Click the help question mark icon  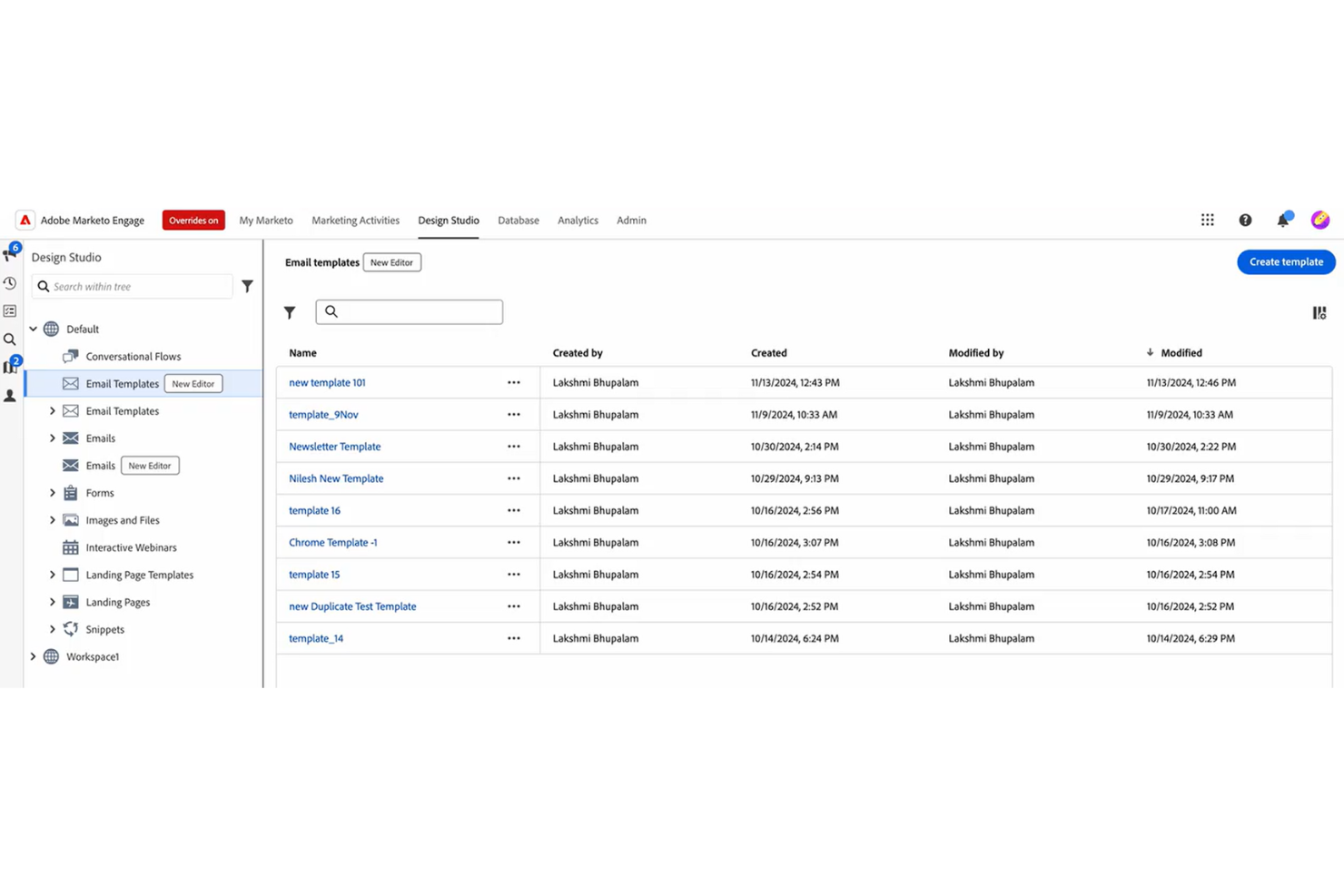[x=1245, y=220]
